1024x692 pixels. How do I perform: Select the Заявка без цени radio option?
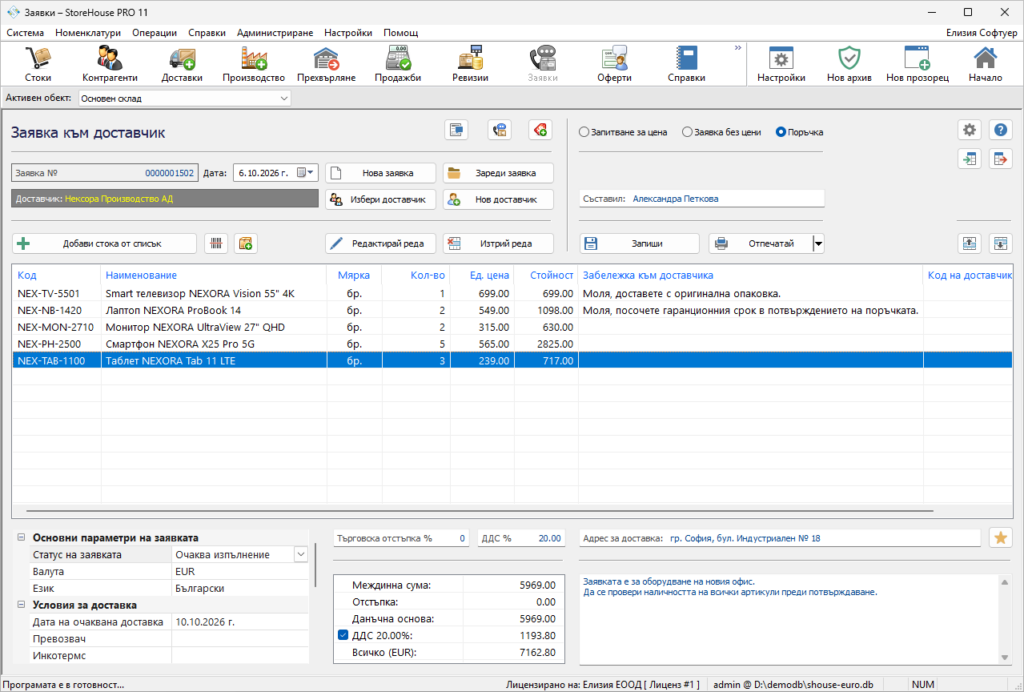[x=722, y=132]
